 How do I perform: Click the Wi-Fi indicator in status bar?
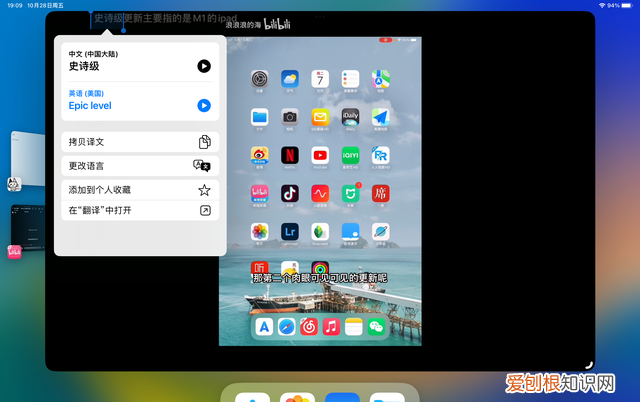[x=602, y=5]
